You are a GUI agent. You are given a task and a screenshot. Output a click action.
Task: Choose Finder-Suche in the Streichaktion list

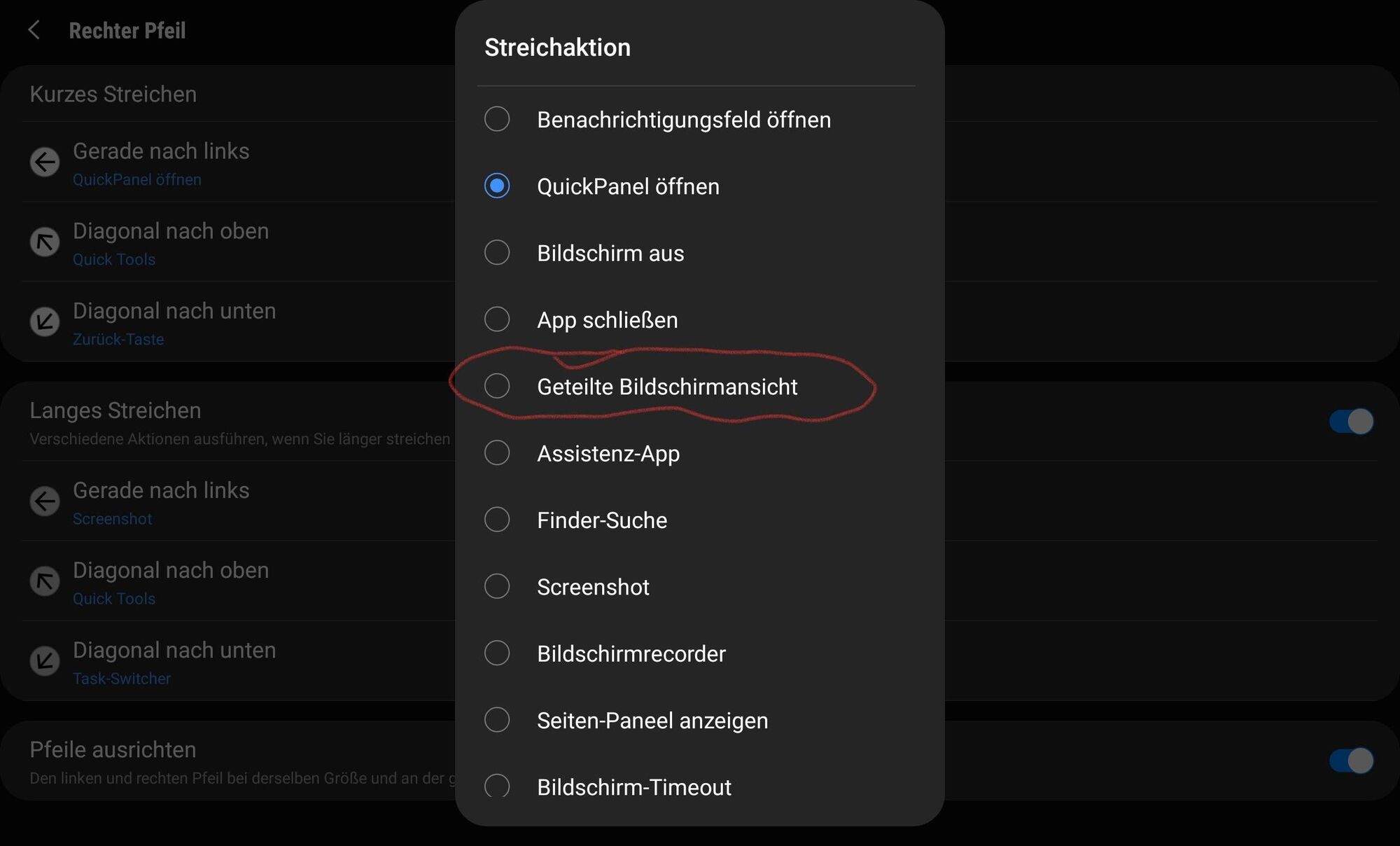(x=497, y=520)
